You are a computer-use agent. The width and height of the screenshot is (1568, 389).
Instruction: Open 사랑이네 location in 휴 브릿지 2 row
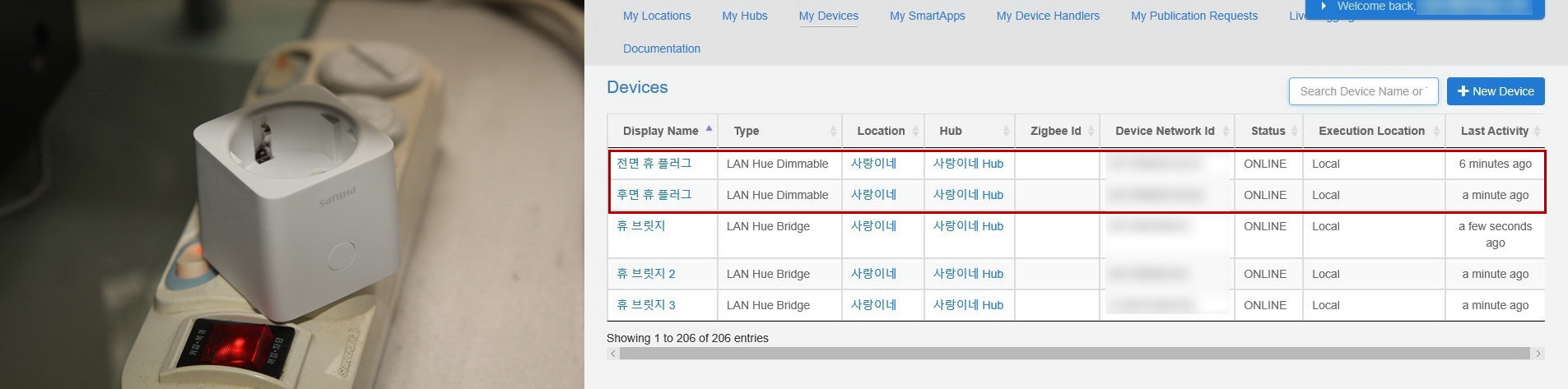coord(873,274)
